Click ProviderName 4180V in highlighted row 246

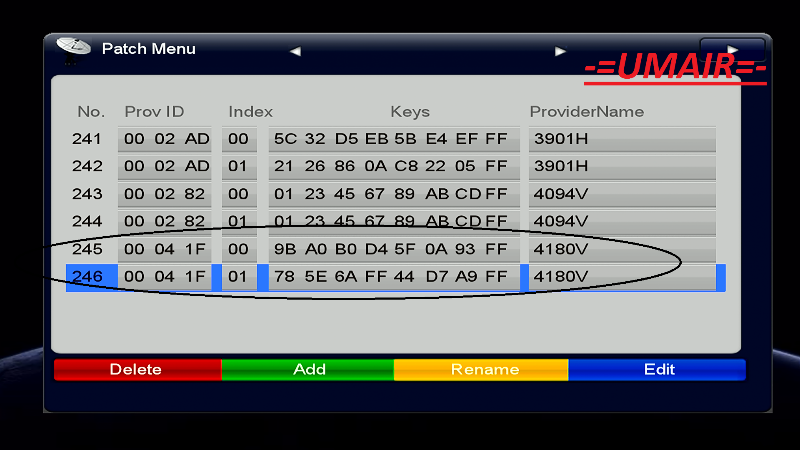click(622, 277)
